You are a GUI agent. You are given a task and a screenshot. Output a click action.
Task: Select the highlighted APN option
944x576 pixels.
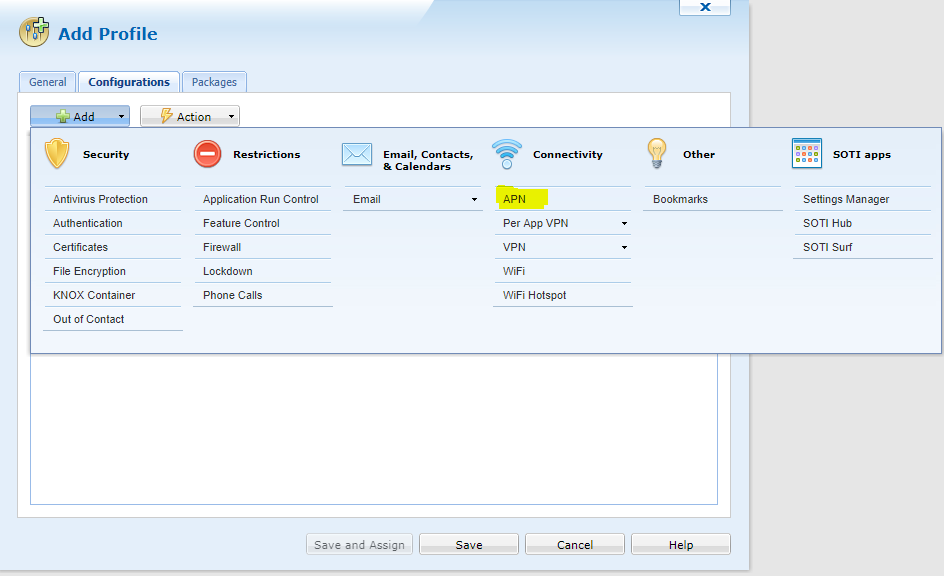[562, 199]
